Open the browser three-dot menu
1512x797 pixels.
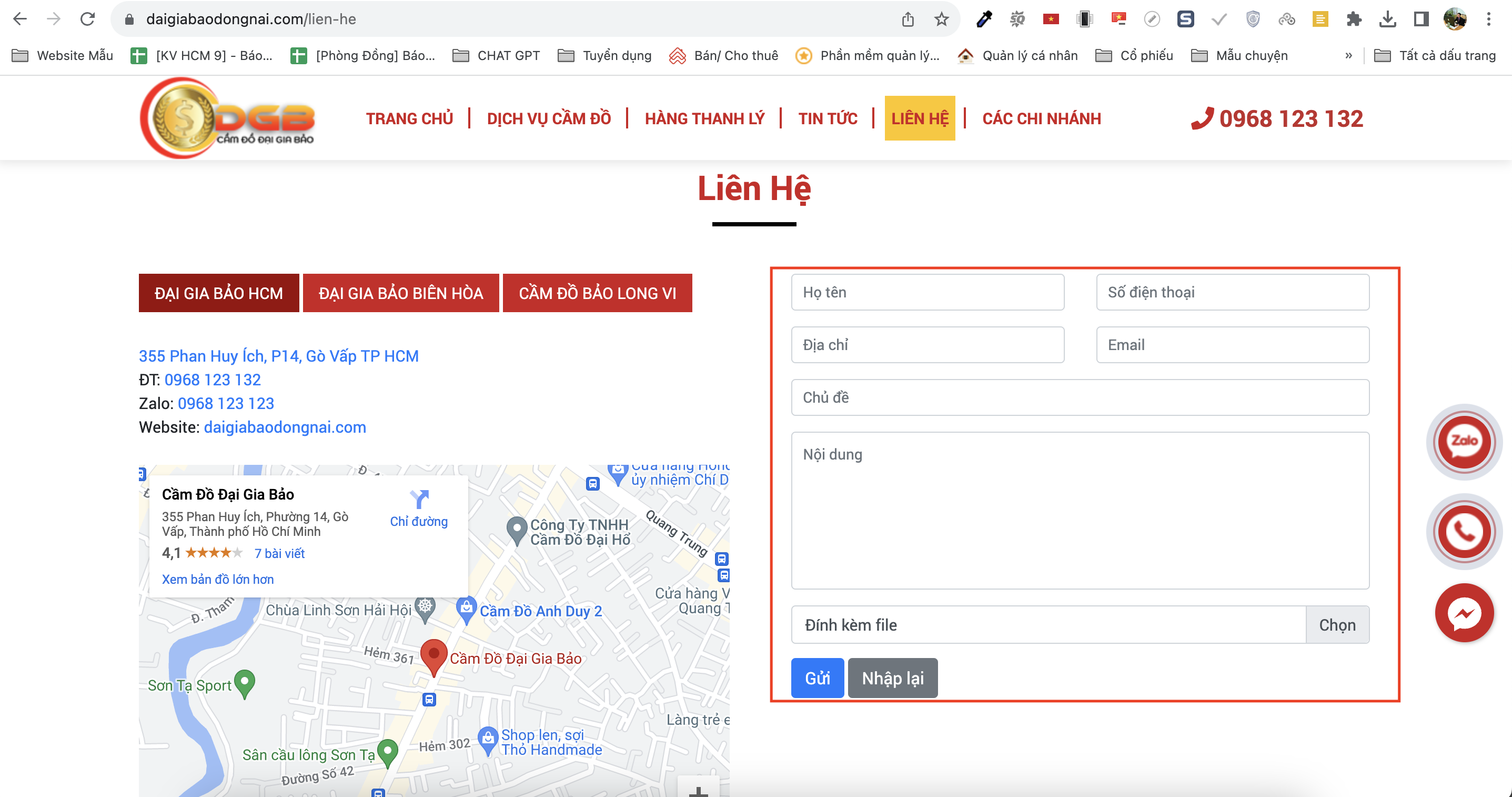pyautogui.click(x=1489, y=18)
